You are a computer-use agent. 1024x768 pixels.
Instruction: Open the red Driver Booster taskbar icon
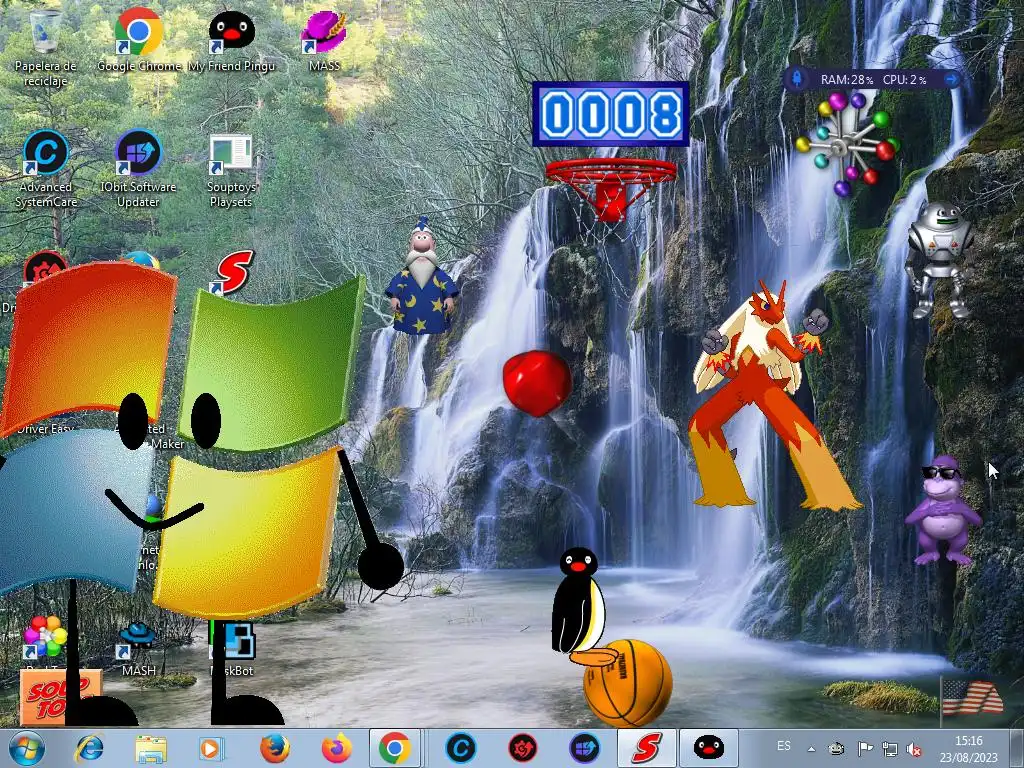(x=522, y=748)
